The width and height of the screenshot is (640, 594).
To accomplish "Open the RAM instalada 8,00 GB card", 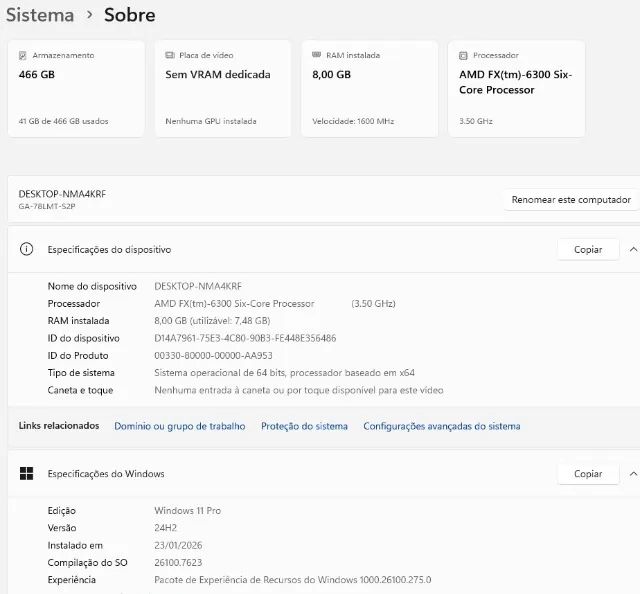I will point(369,89).
